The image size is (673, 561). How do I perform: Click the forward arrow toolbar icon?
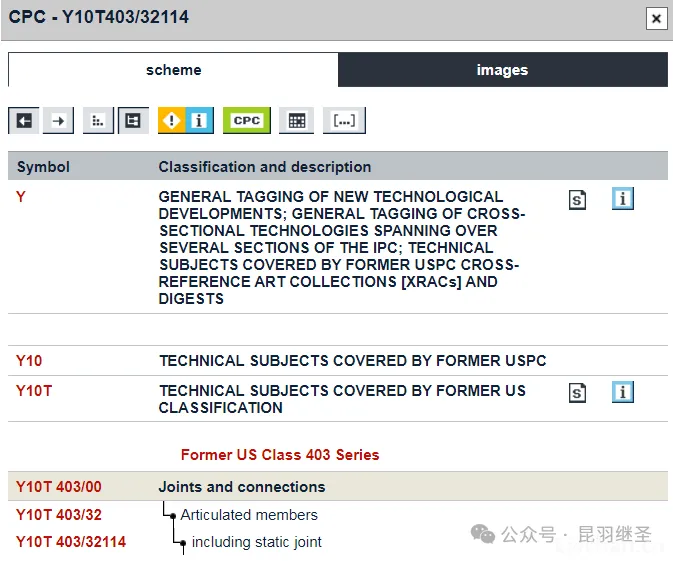59,121
